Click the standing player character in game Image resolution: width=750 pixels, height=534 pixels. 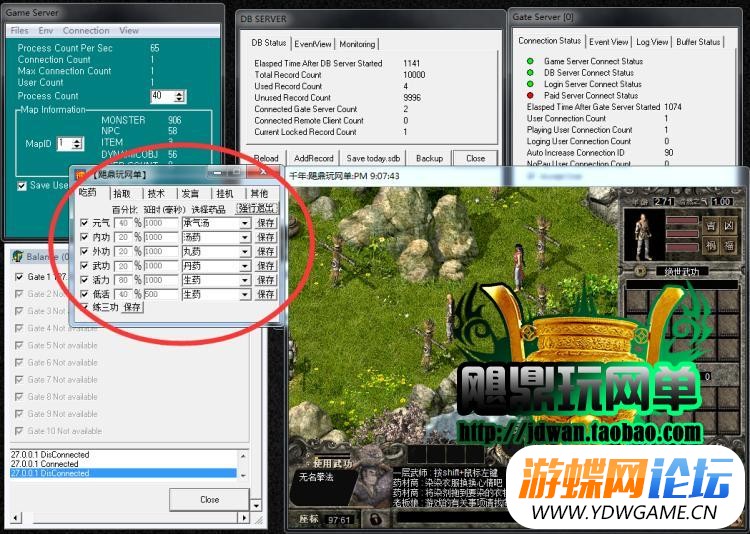pos(518,267)
